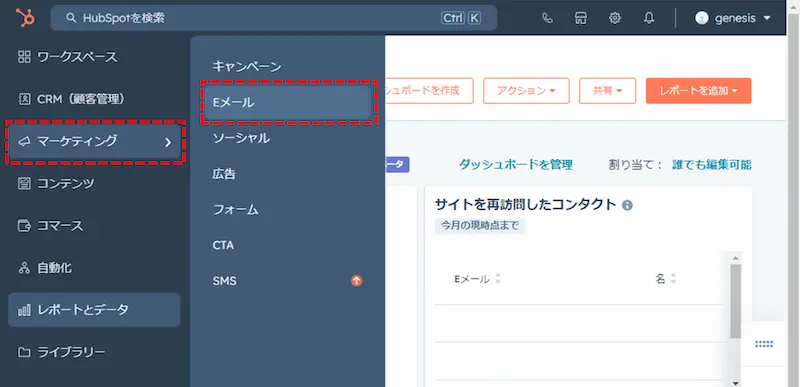Image resolution: width=800 pixels, height=387 pixels.
Task: Open the marketplace storefront icon
Action: pos(581,18)
